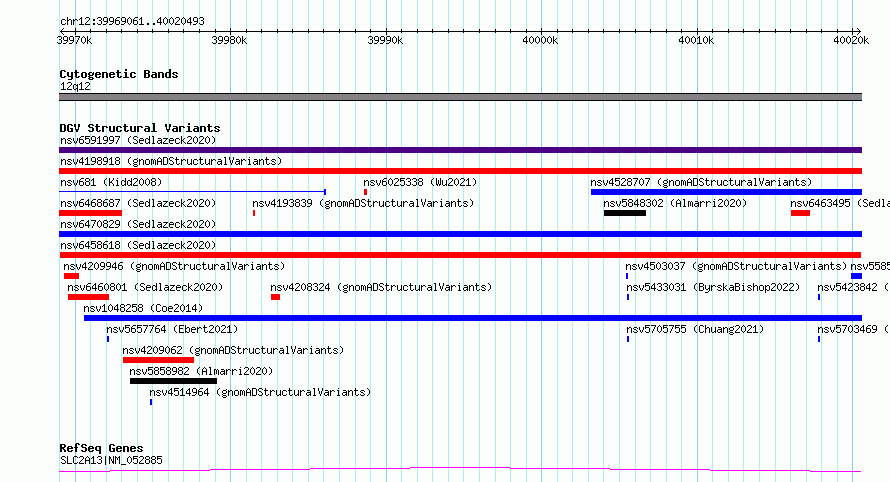Click nsv6468687 (Sedlazeck2020) label
Image resolution: width=890 pixels, height=482 pixels.
pyautogui.click(x=138, y=203)
